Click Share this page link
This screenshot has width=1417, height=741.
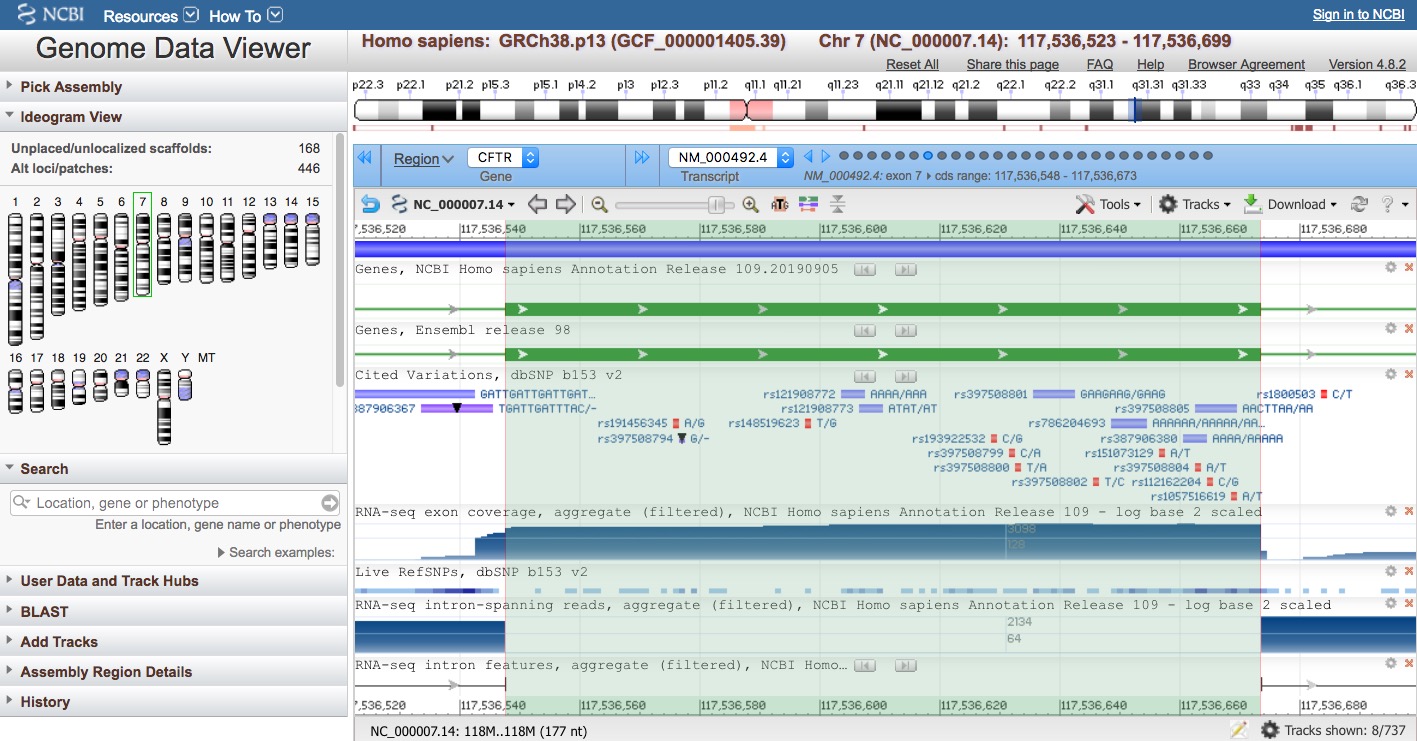coord(1012,64)
